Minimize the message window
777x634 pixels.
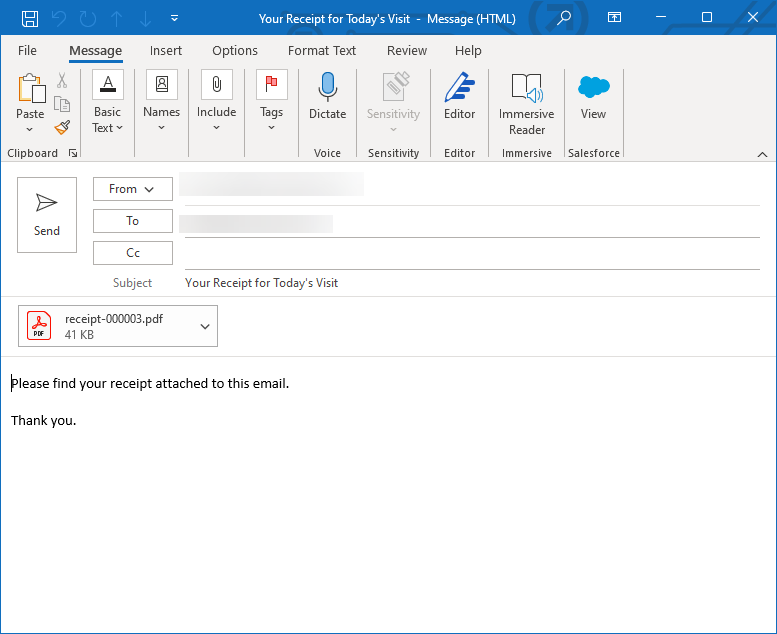coord(661,17)
